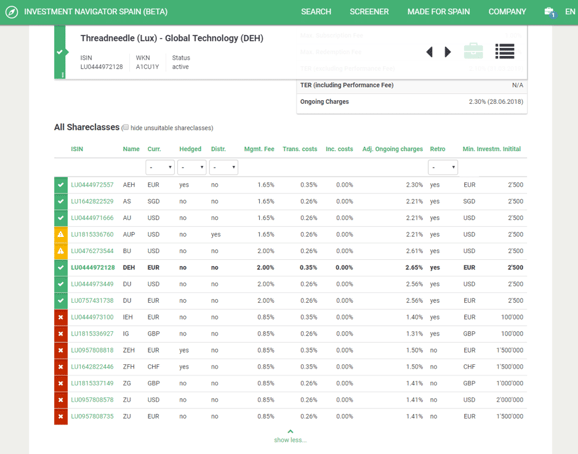578x454 pixels.
Task: Open the SEARCH menu
Action: tap(316, 12)
